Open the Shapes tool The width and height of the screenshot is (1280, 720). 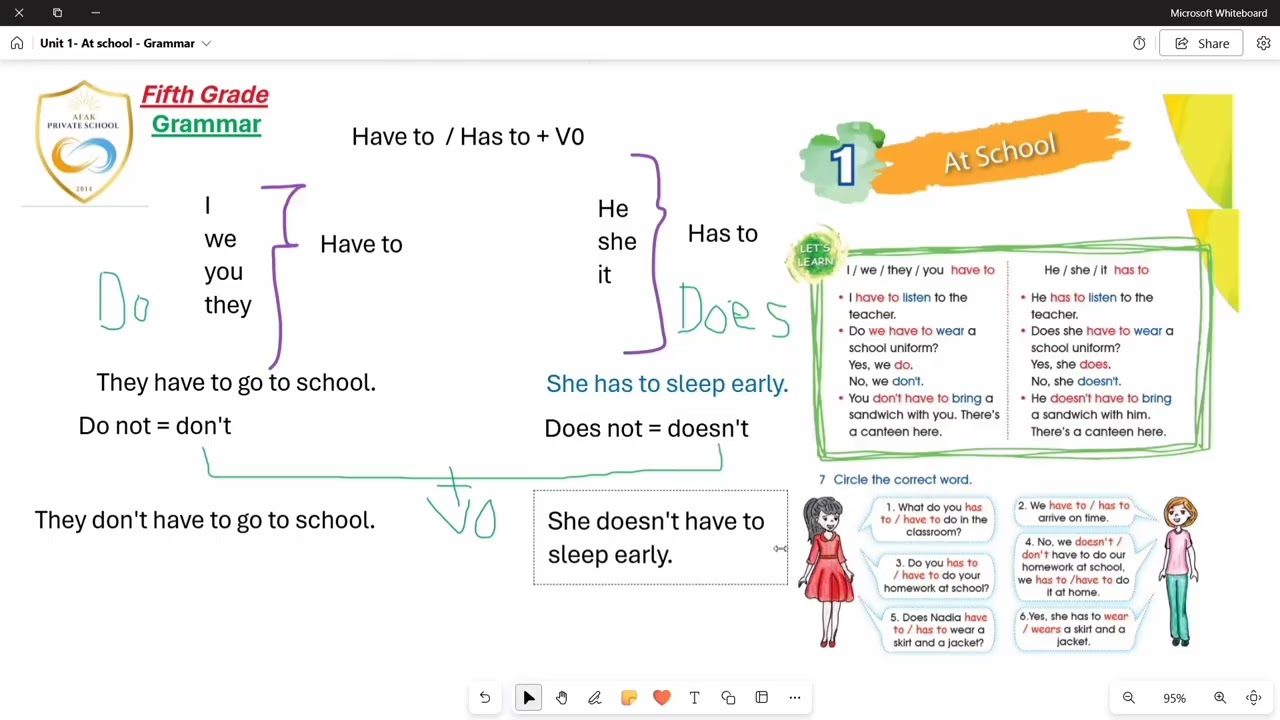728,698
